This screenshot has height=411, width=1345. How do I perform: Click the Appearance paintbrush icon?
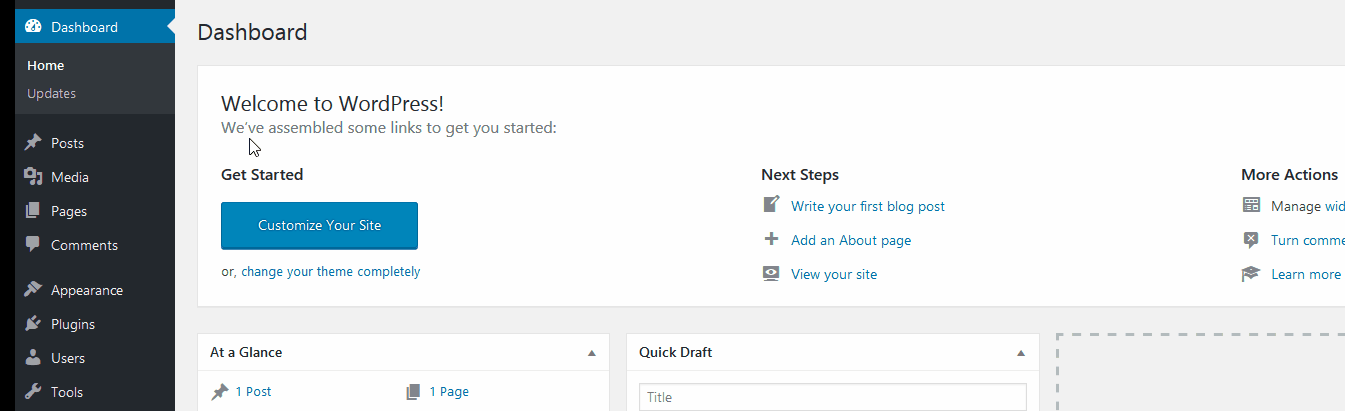pos(33,290)
